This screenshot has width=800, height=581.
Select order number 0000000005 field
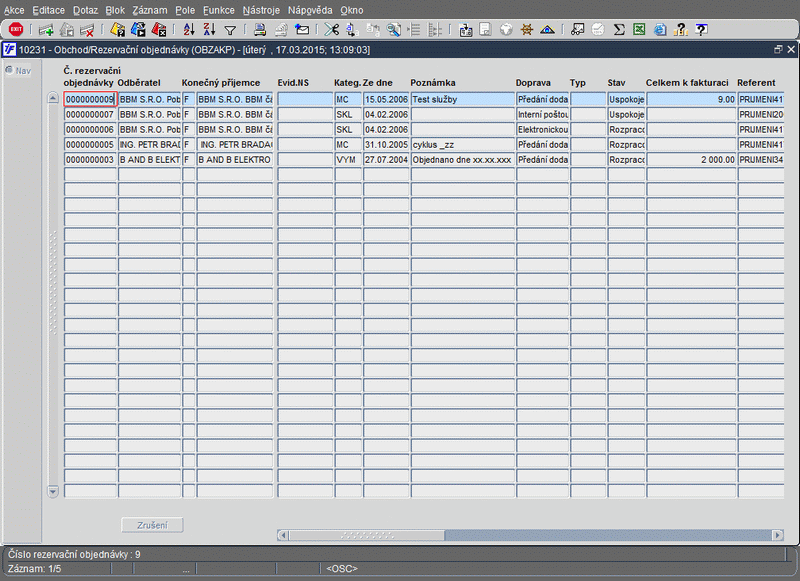click(90, 144)
